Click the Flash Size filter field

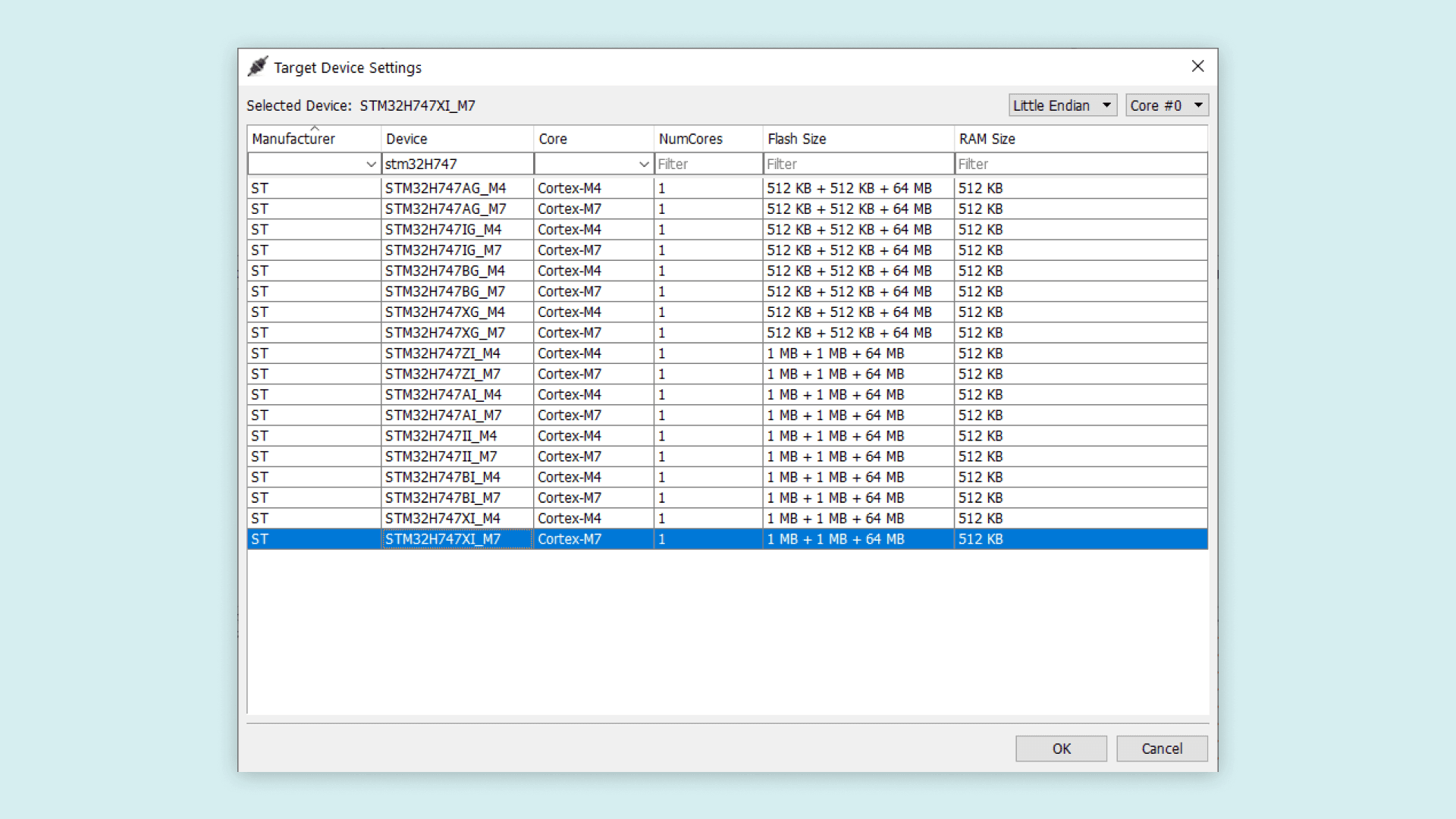[x=857, y=164]
